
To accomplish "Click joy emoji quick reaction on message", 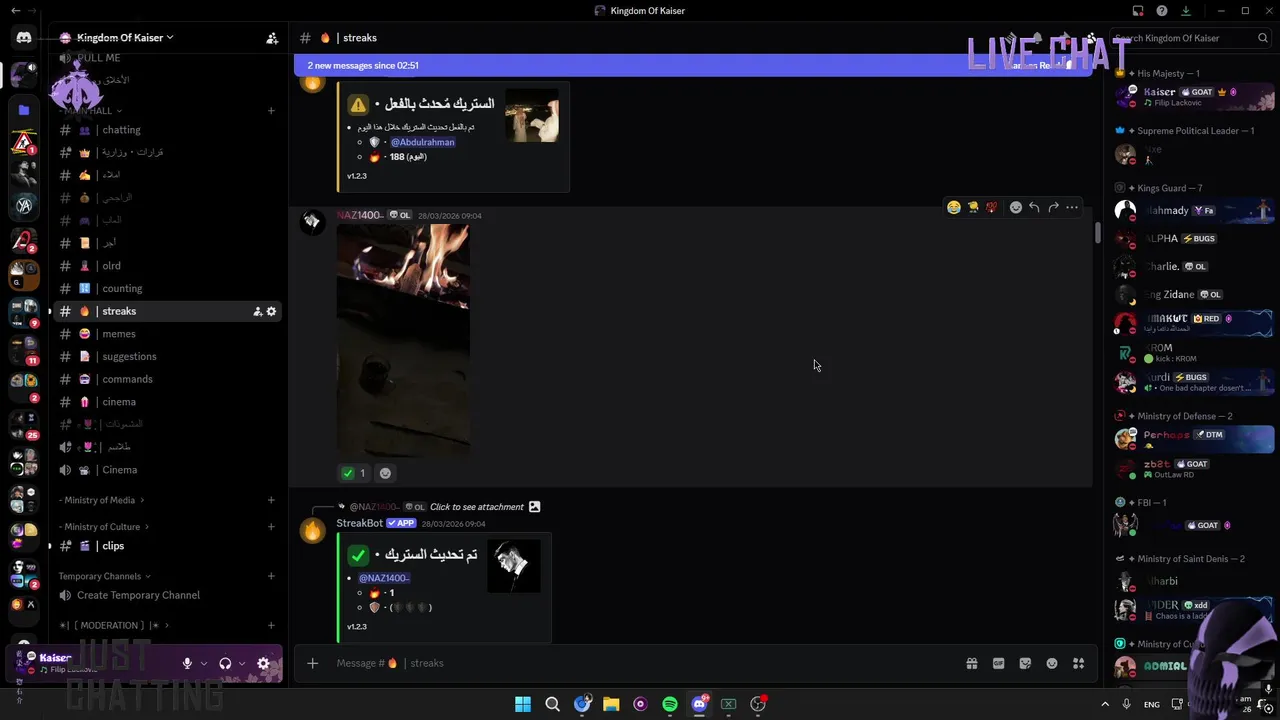I will coord(954,207).
